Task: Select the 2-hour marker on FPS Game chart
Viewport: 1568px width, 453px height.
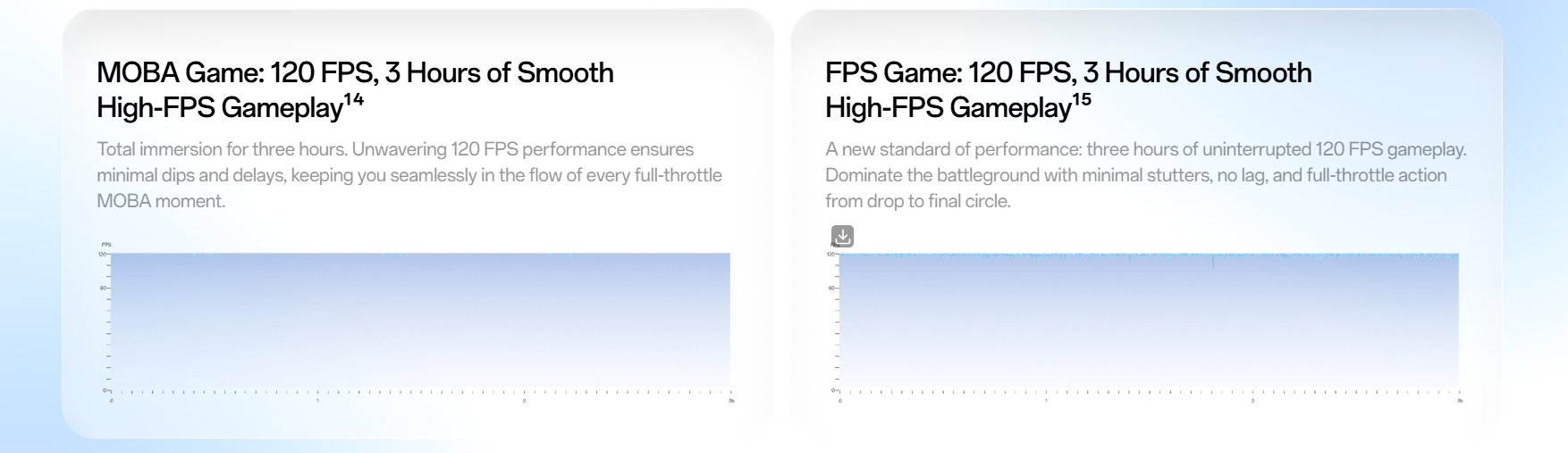Action: (1252, 400)
